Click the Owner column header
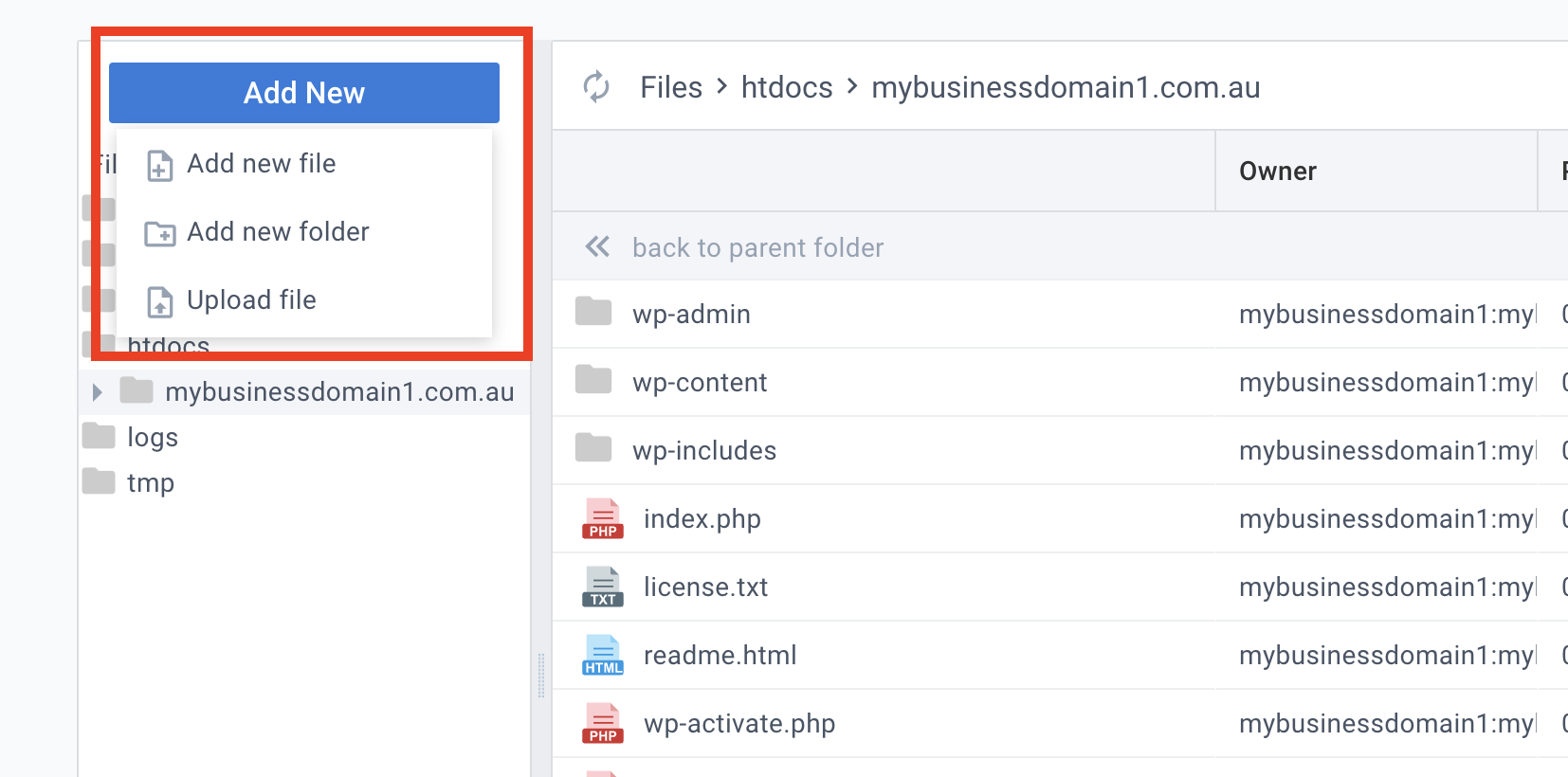1568x777 pixels. (x=1277, y=172)
